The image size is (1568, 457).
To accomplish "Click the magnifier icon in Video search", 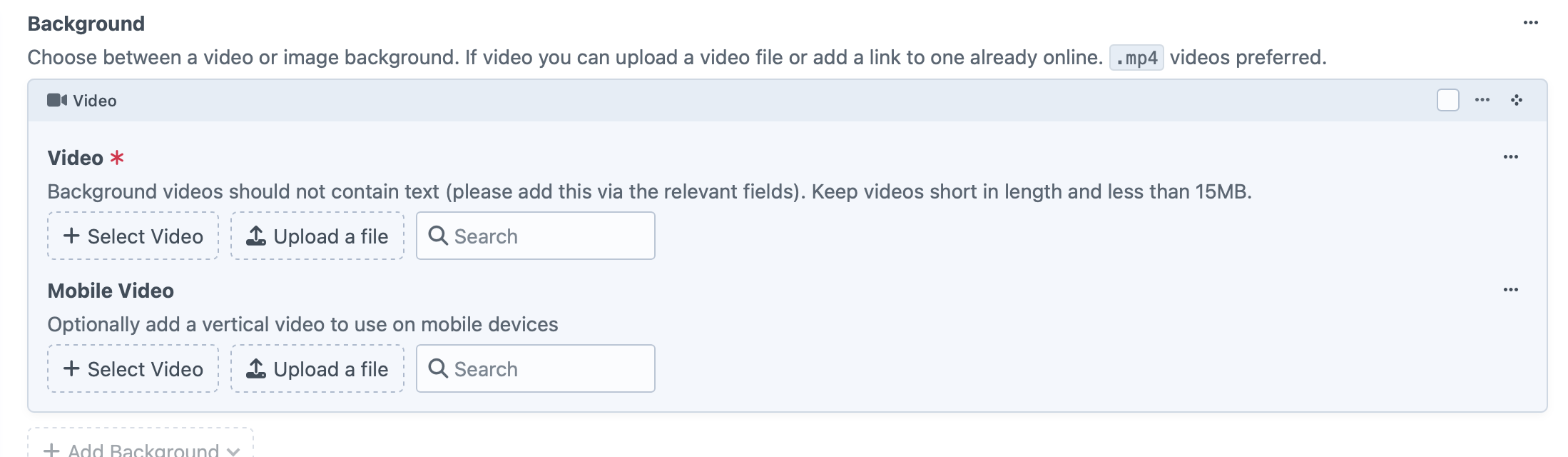I will [438, 236].
